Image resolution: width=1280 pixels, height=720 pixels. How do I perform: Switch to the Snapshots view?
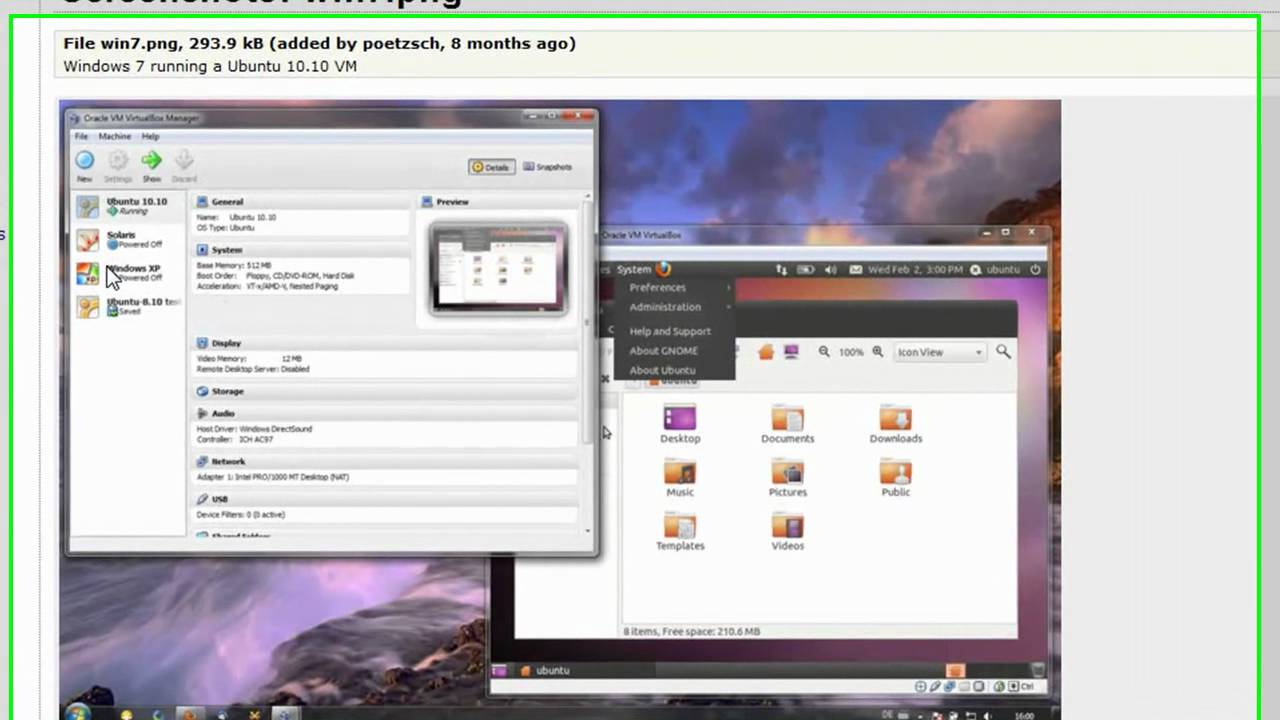click(x=548, y=167)
